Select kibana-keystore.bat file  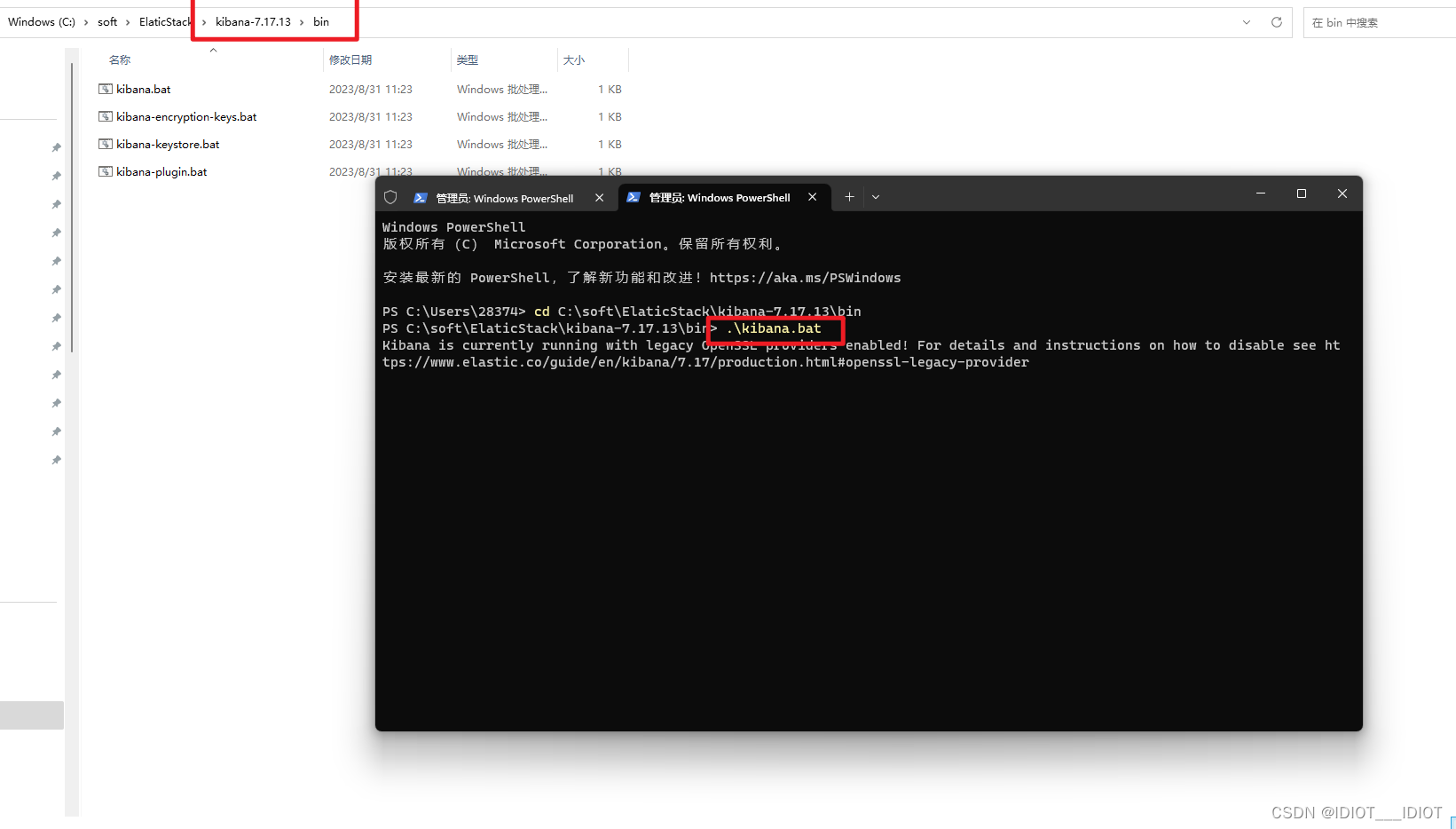pos(168,145)
